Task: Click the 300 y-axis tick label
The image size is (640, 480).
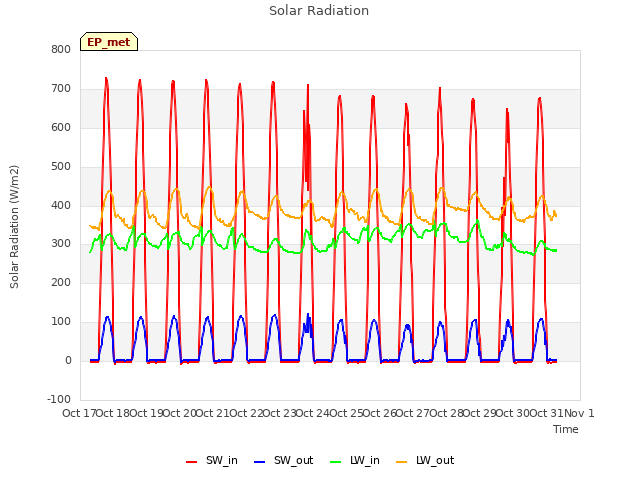Action: click(61, 244)
